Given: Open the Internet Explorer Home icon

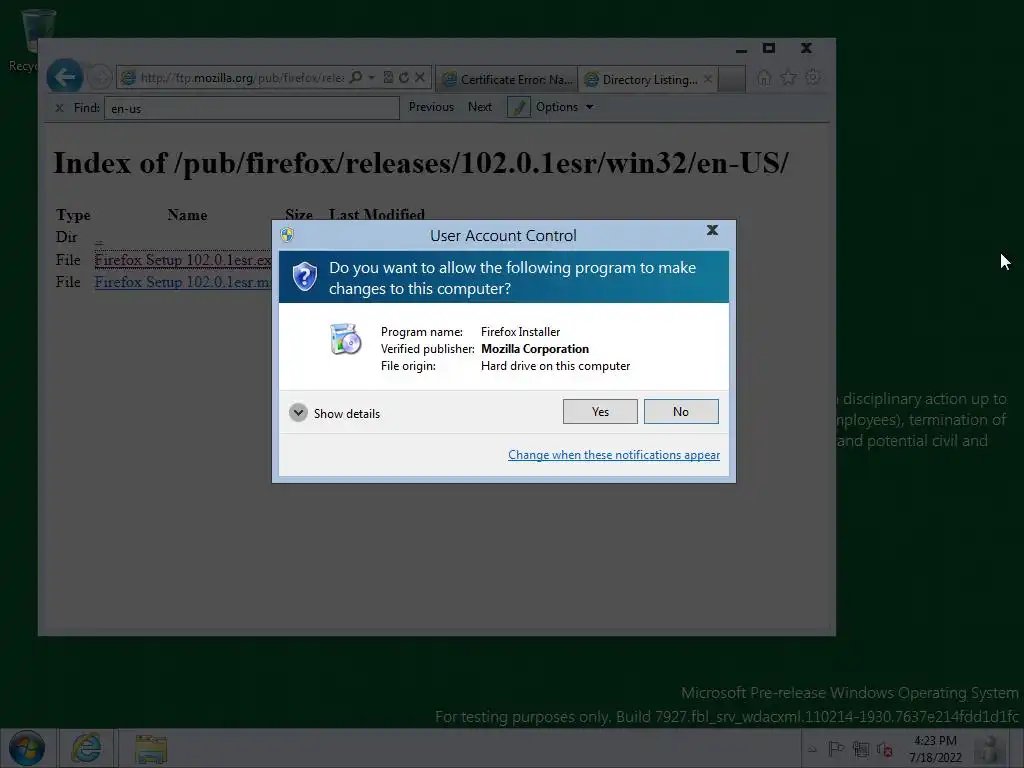Looking at the screenshot, I should coord(764,78).
